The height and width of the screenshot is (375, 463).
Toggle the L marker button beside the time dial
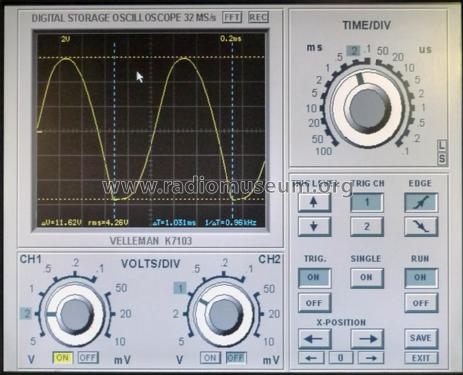(442, 145)
